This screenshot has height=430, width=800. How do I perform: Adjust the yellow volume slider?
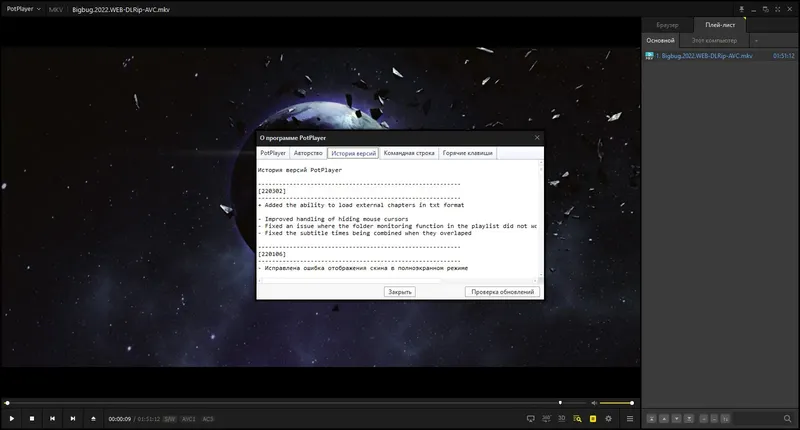616,403
